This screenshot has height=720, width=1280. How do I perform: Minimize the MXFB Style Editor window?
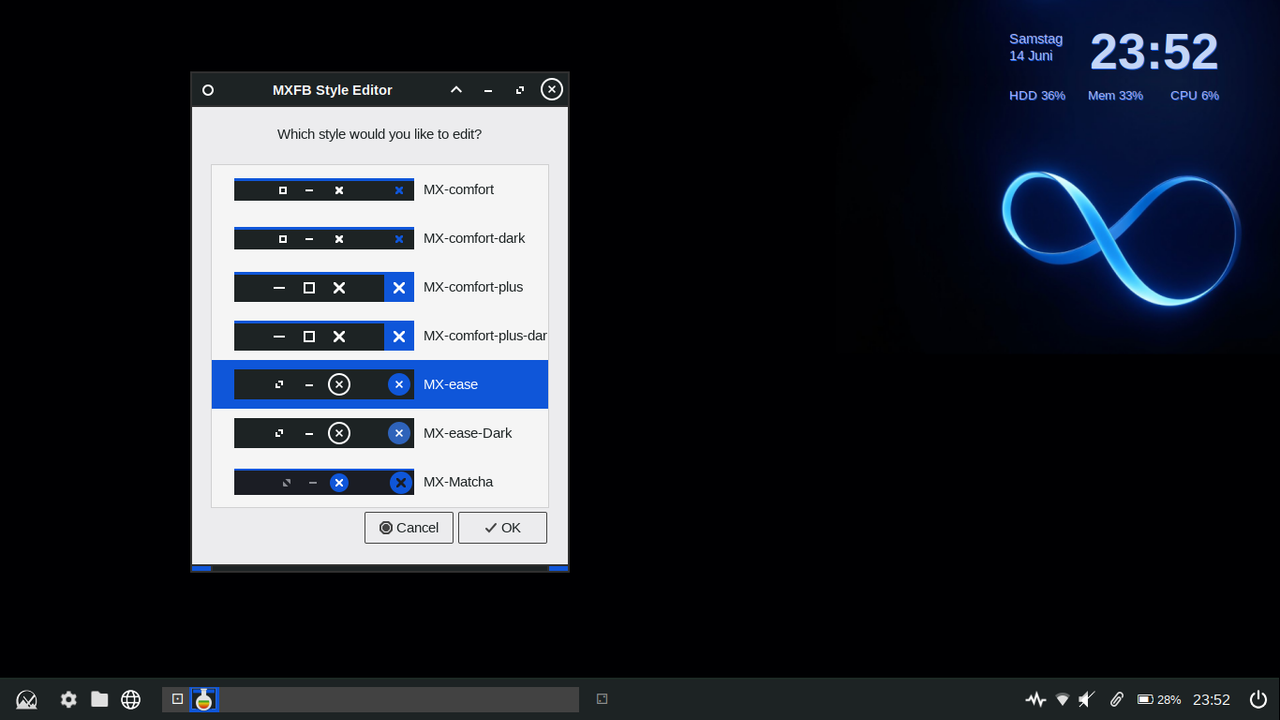coord(488,90)
